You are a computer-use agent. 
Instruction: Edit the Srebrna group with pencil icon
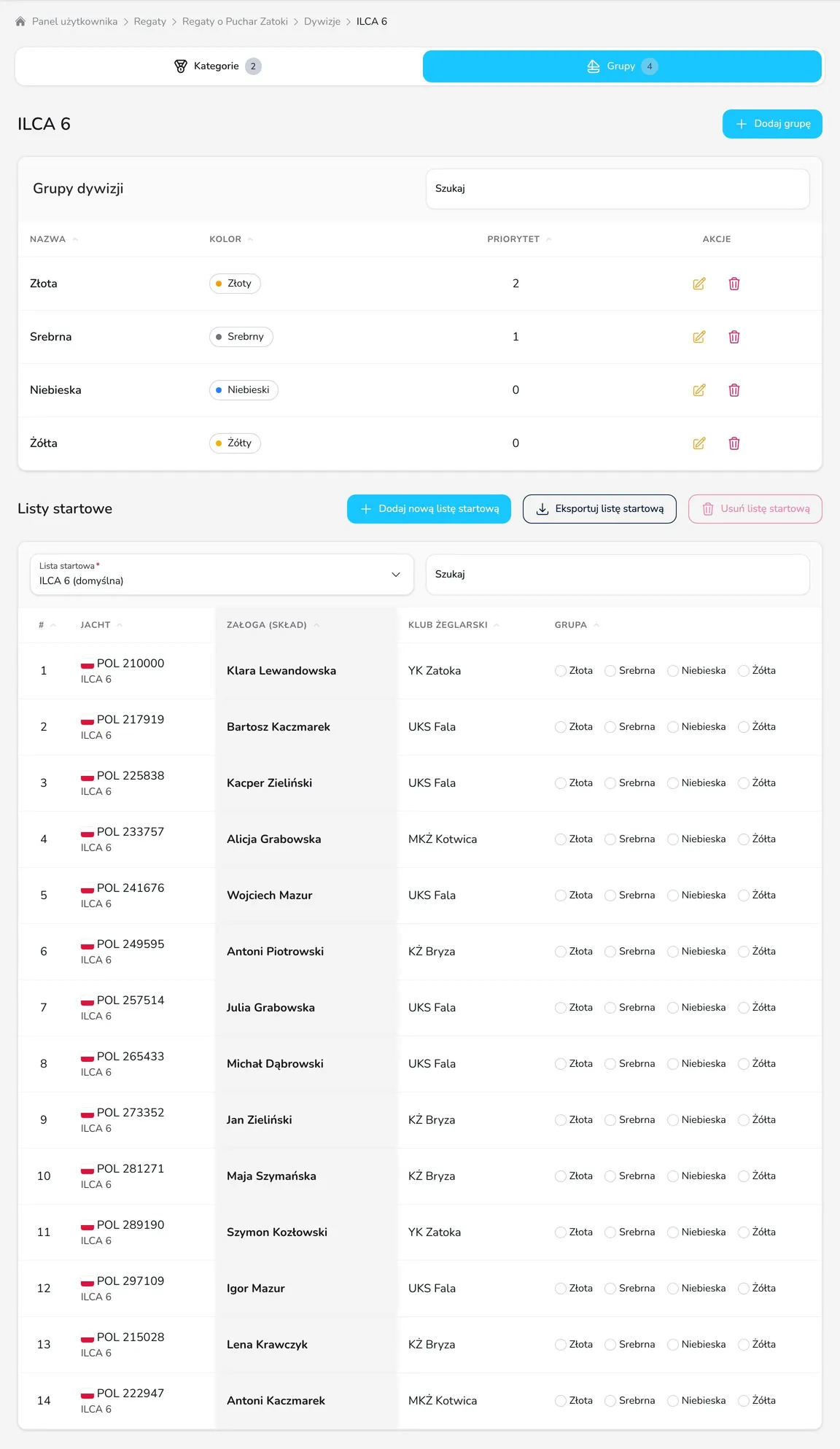click(x=699, y=337)
